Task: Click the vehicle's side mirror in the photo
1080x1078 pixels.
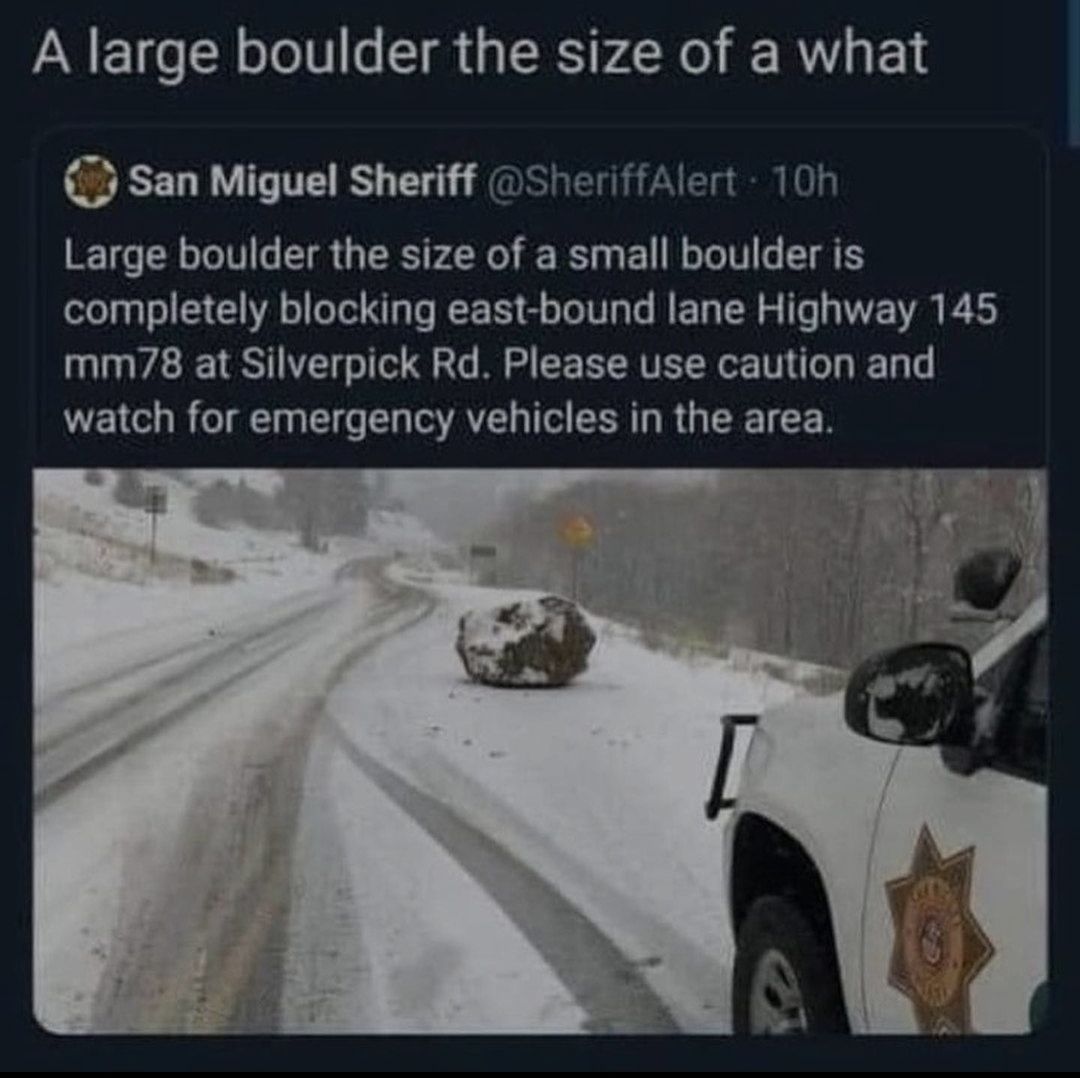Action: pos(909,694)
